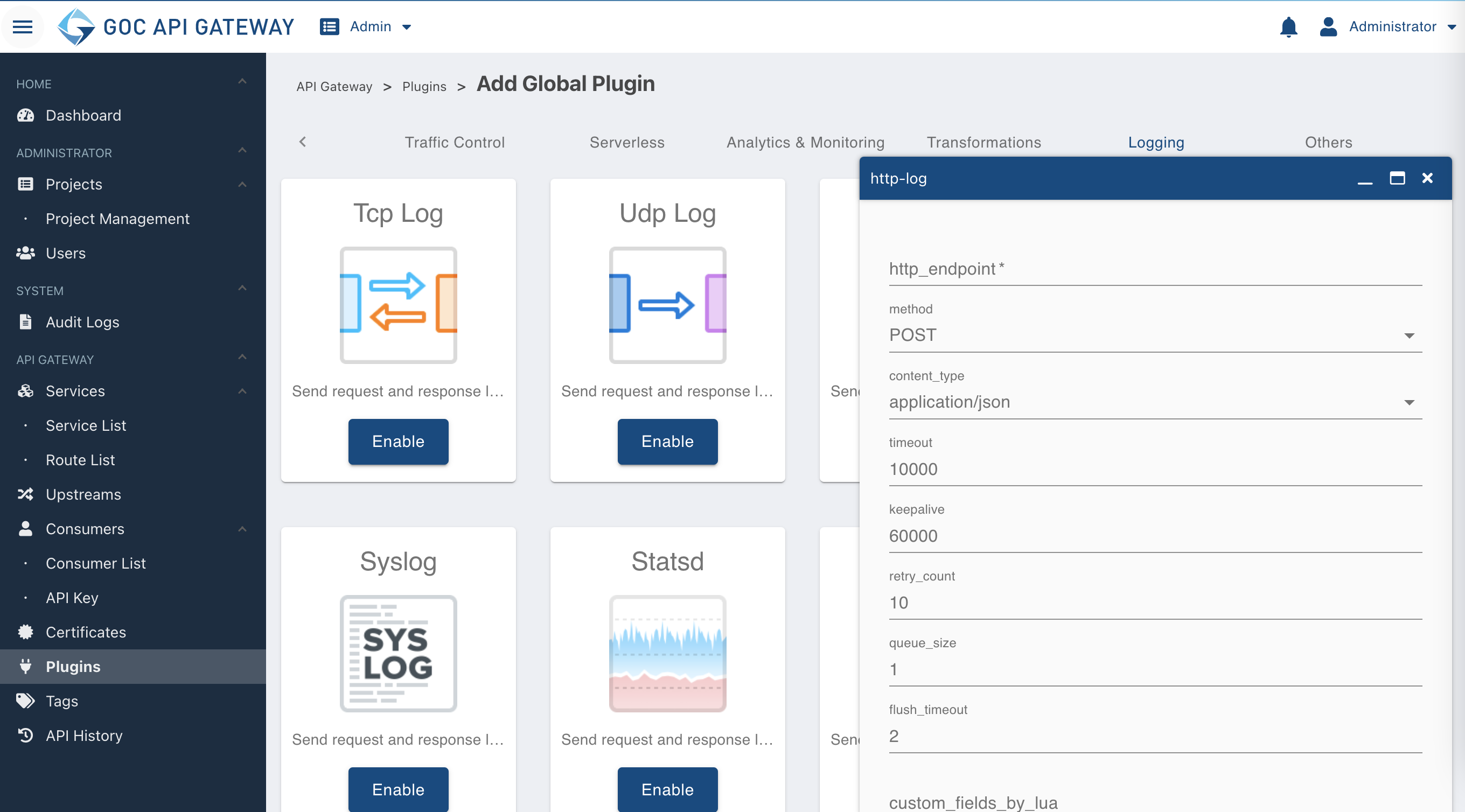Expand the Admin project dropdown

[366, 27]
